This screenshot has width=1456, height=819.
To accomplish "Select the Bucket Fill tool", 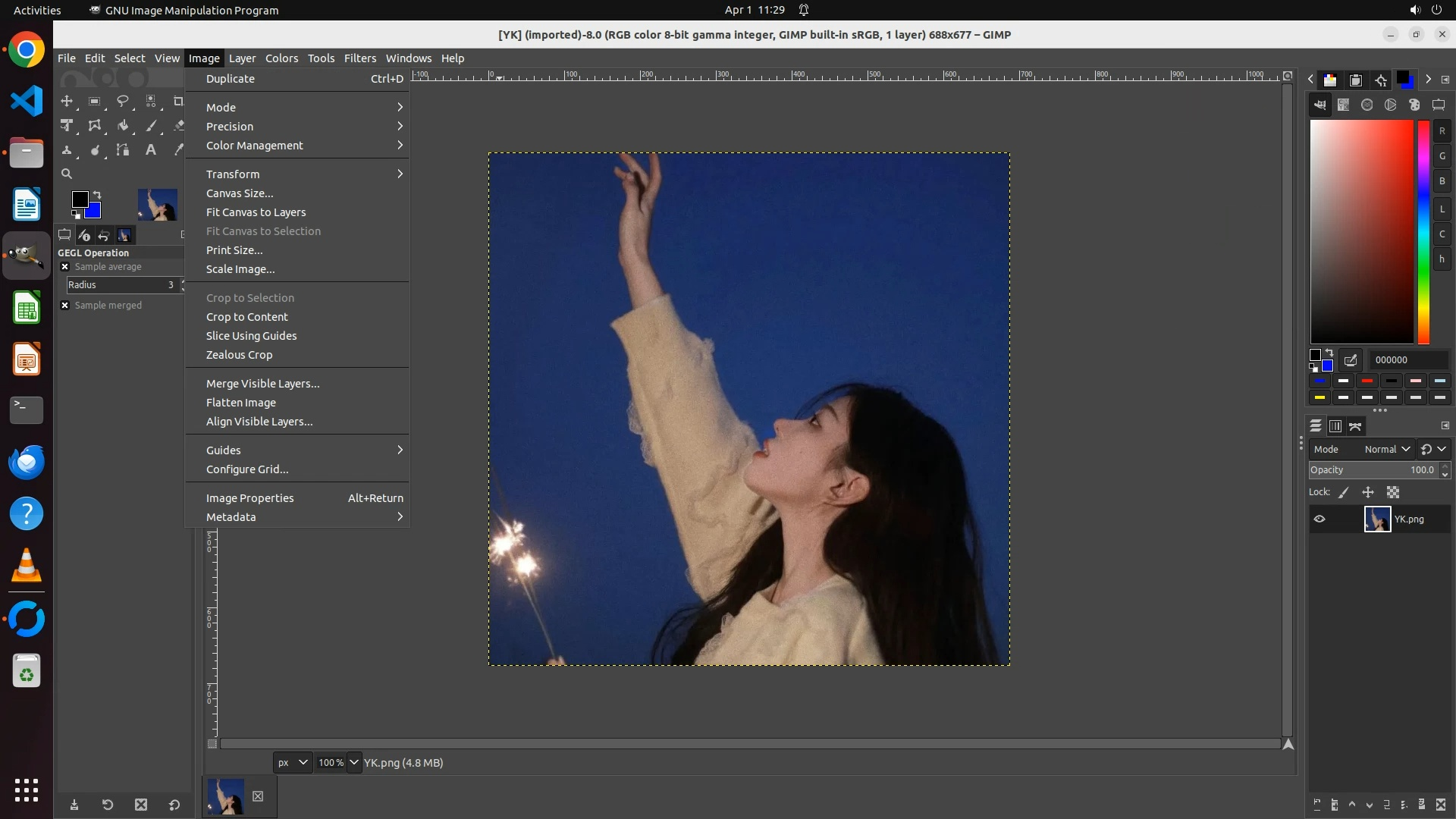I will (x=122, y=126).
